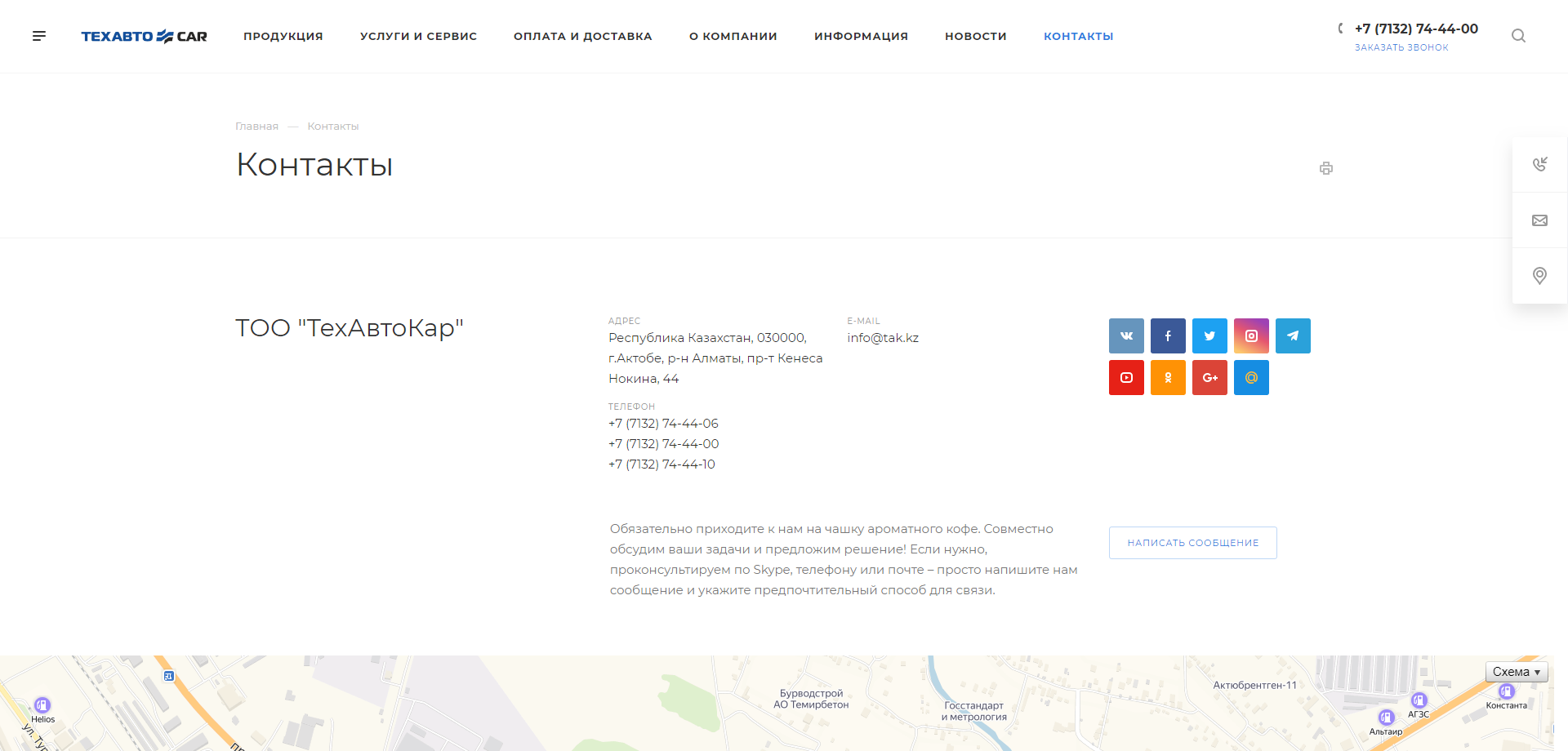Click the print page icon

[x=1325, y=168]
